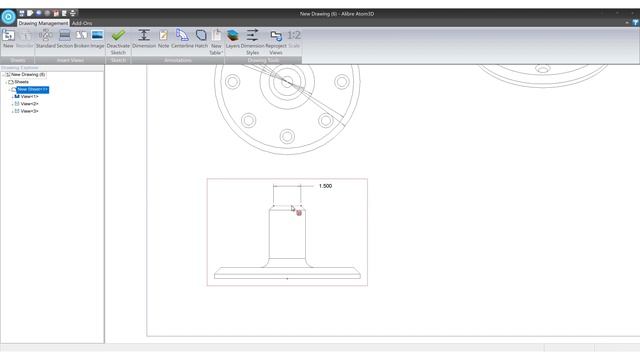Collapse the New Drawing (6) tree node
This screenshot has width=640, height=360.
3,75
